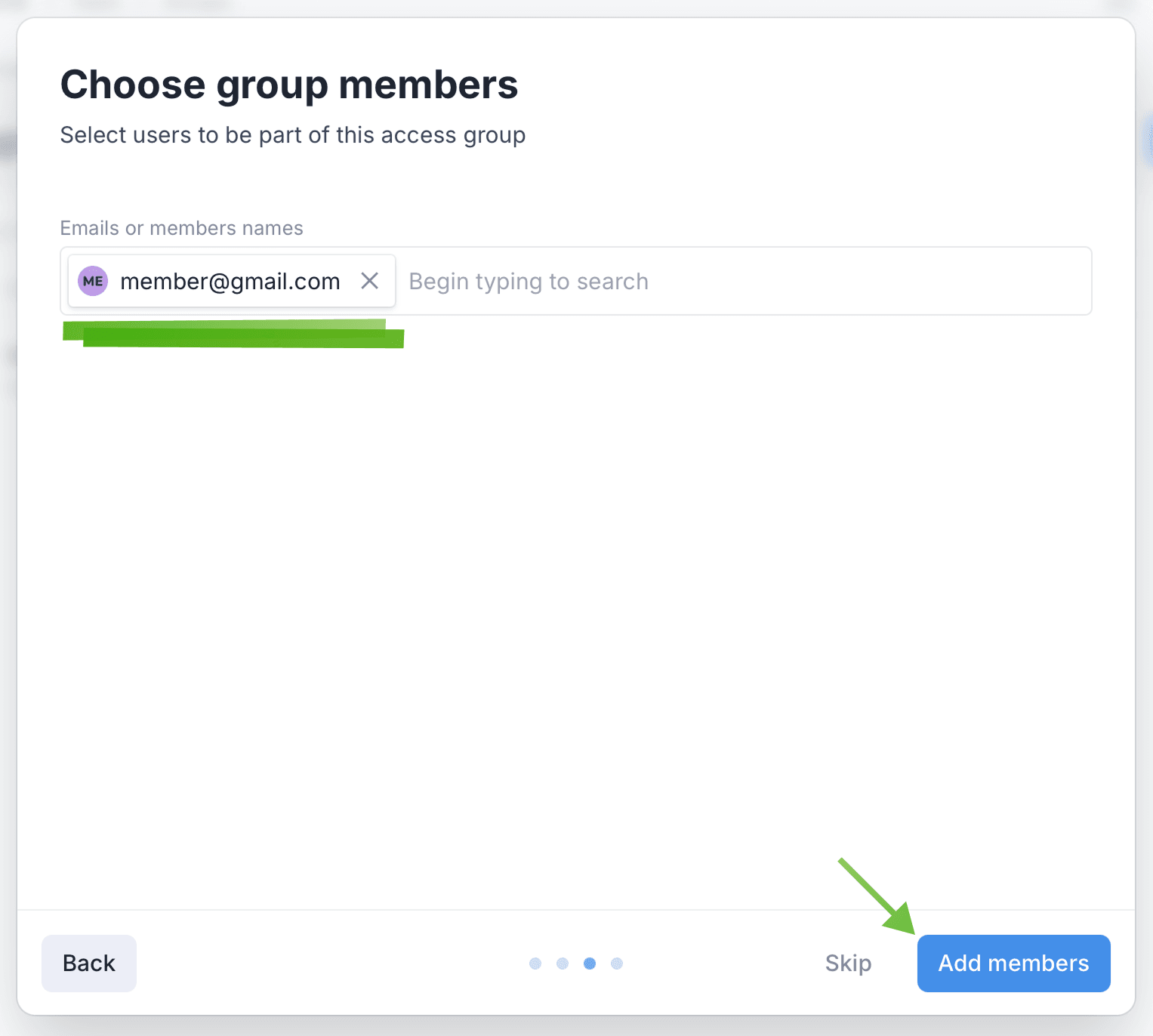Viewport: 1153px width, 1036px height.
Task: Select the fourth step indicator dot
Action: click(617, 964)
